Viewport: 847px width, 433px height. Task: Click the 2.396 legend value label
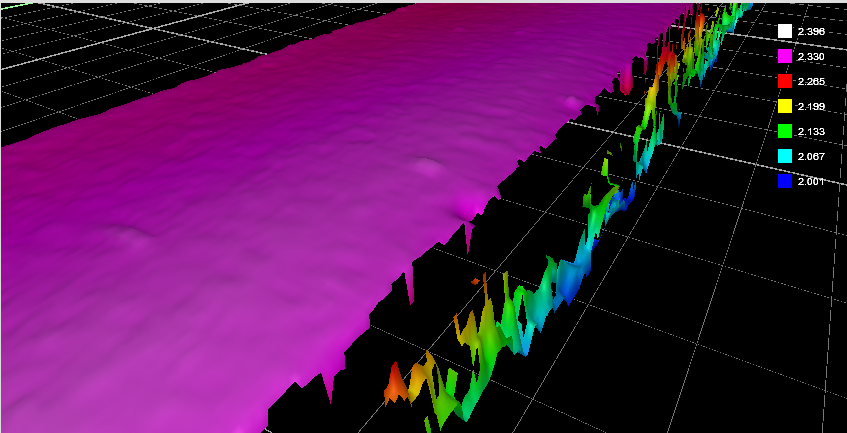pyautogui.click(x=811, y=32)
